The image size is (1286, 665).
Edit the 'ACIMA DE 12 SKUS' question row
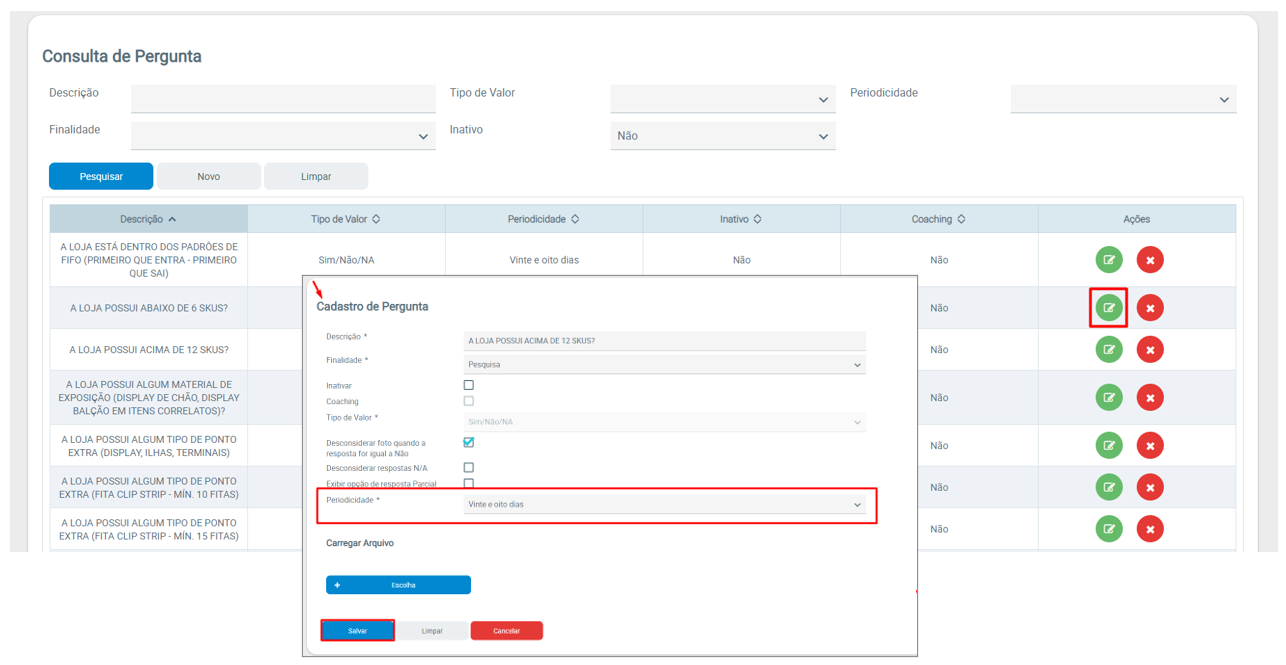pos(1108,350)
